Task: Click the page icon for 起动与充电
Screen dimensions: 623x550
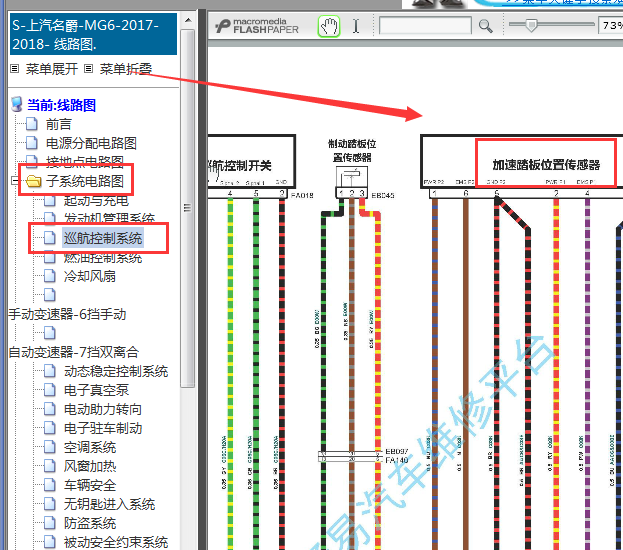Action: [50, 201]
